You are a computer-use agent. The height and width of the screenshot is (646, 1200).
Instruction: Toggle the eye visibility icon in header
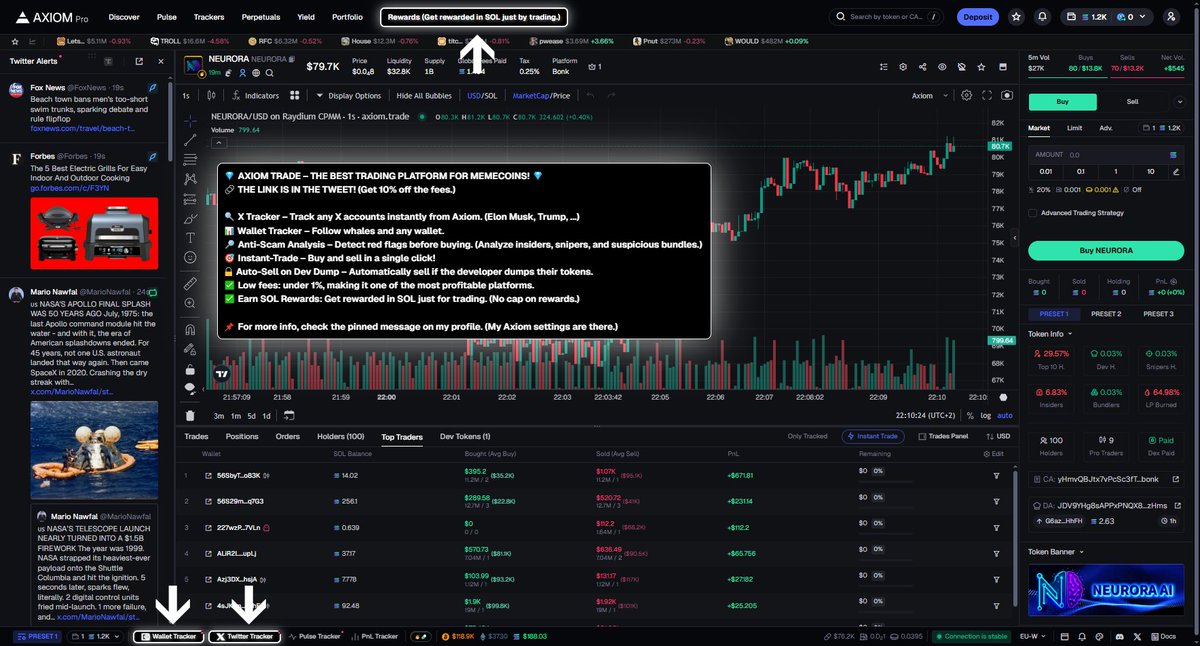coord(941,66)
